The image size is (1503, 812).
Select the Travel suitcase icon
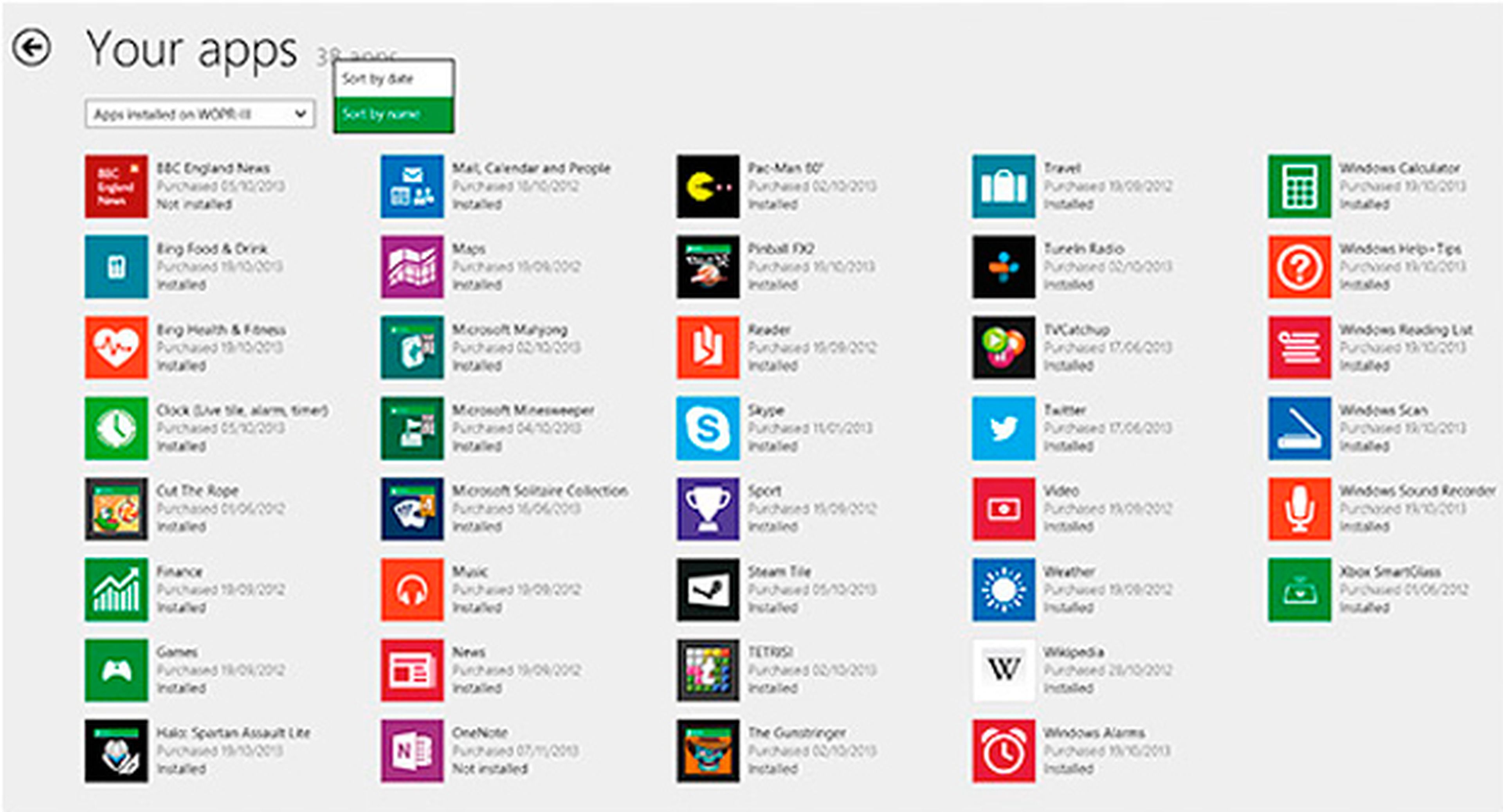click(1004, 187)
